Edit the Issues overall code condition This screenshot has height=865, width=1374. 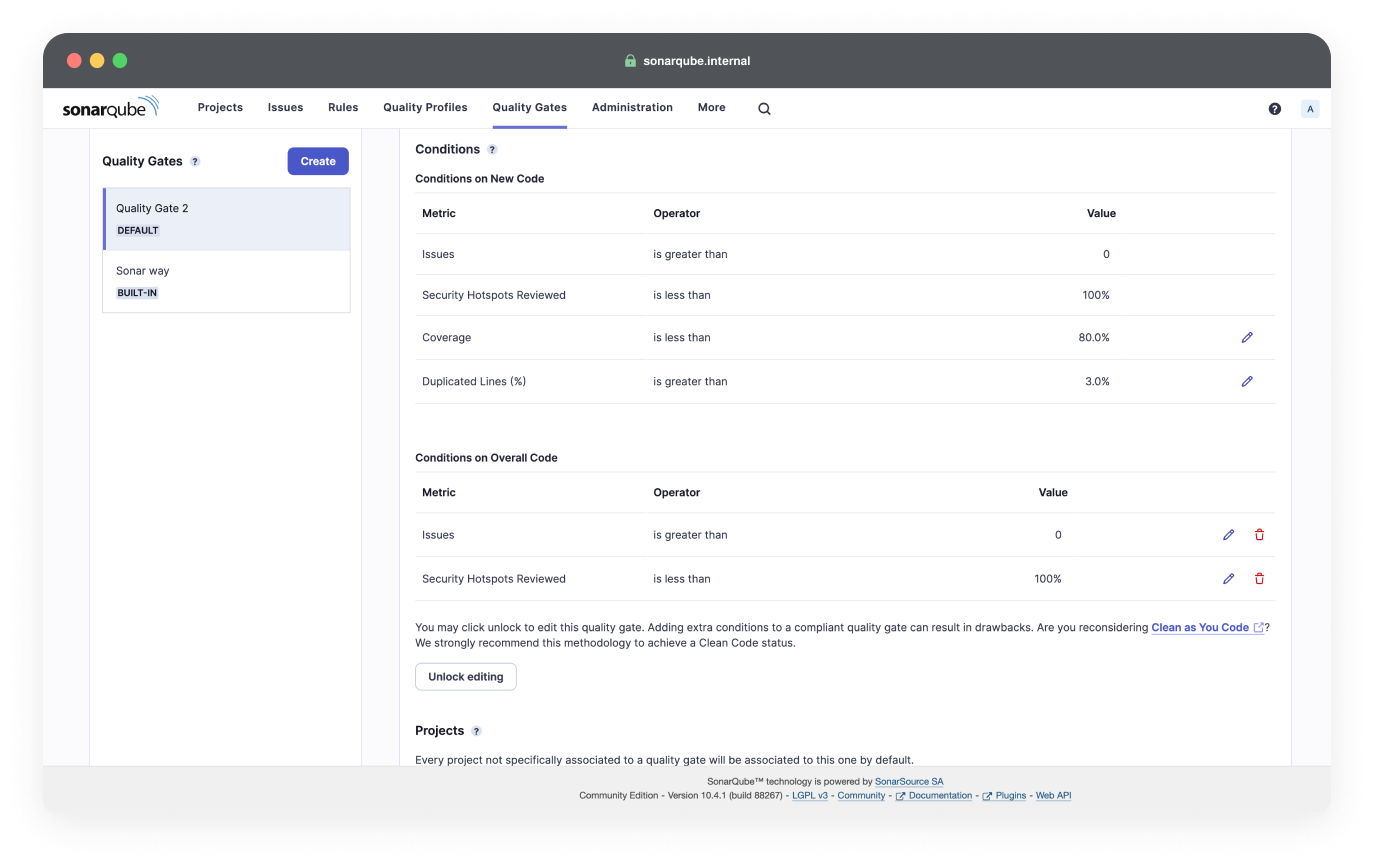[x=1228, y=534]
